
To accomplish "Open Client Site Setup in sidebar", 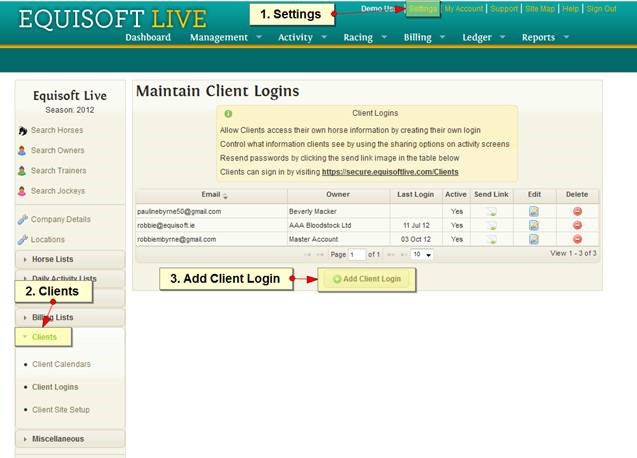I will point(61,410).
